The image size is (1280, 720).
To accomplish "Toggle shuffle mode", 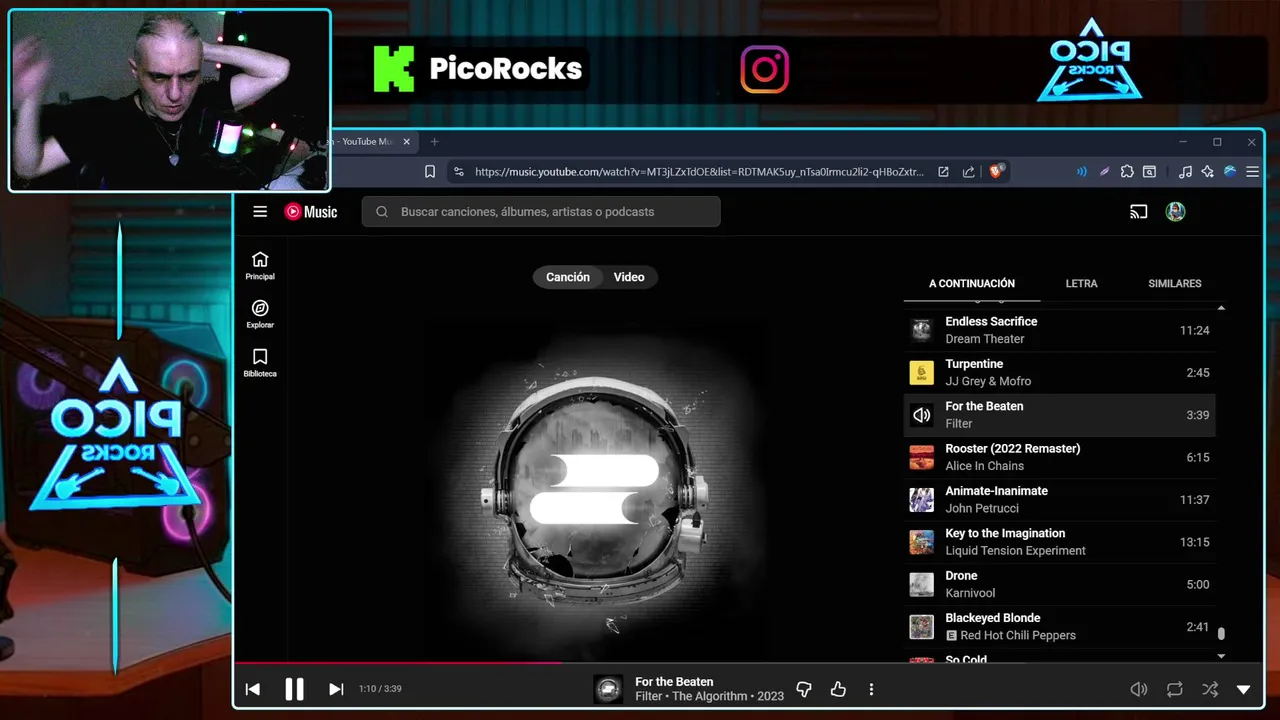I will point(1210,689).
